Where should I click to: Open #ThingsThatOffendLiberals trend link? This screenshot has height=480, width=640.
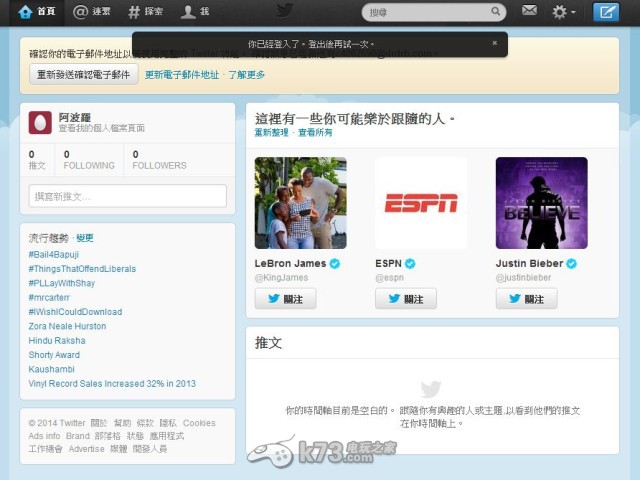(x=82, y=268)
